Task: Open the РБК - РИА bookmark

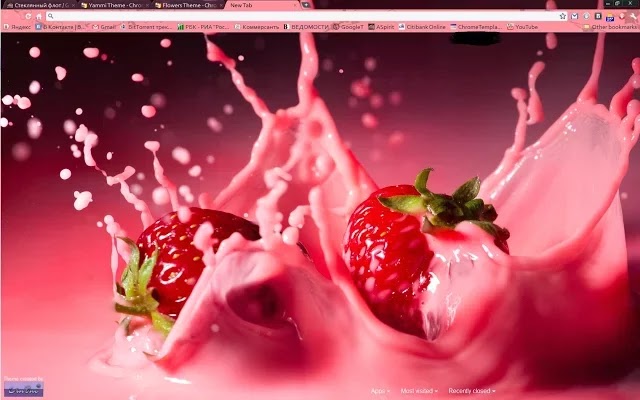Action: 203,27
